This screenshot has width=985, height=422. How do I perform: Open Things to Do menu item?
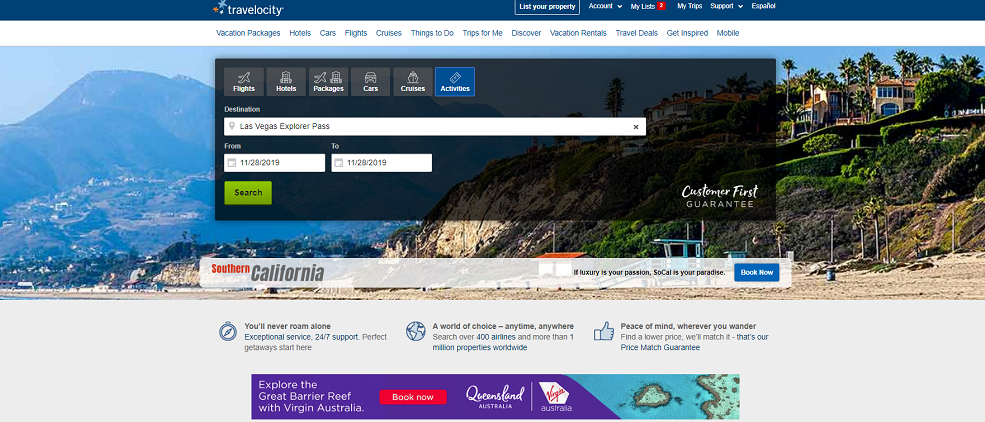[432, 33]
